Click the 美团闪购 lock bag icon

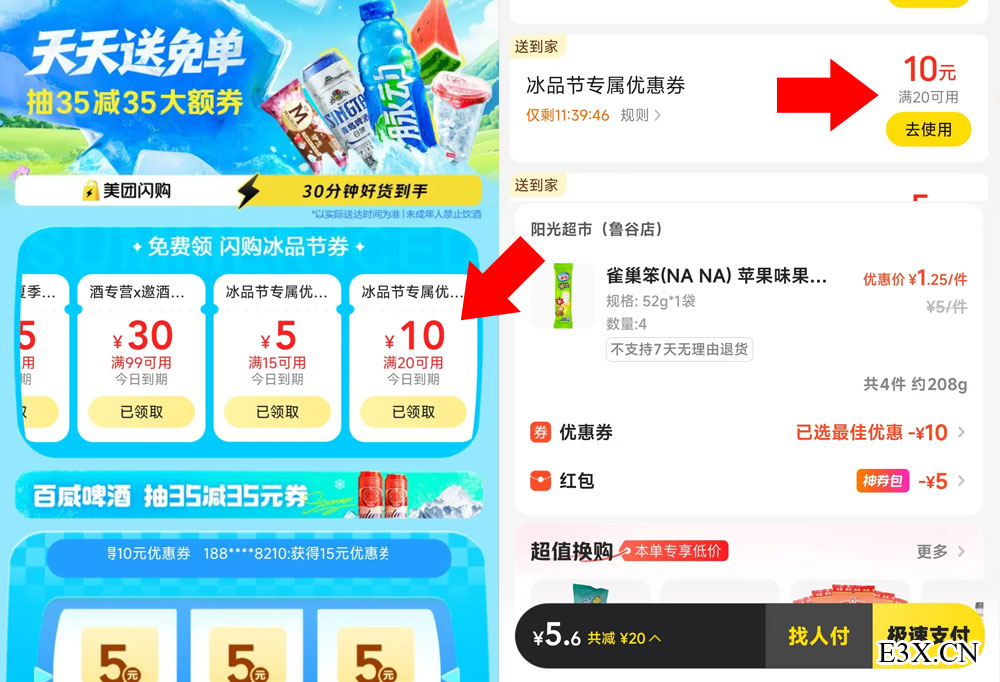pyautogui.click(x=91, y=190)
